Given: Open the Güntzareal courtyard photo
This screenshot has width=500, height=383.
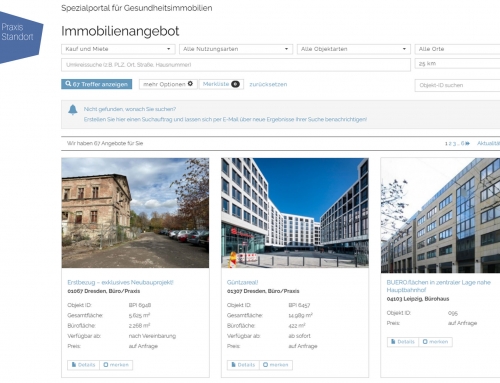Looking at the screenshot, I should (x=295, y=213).
